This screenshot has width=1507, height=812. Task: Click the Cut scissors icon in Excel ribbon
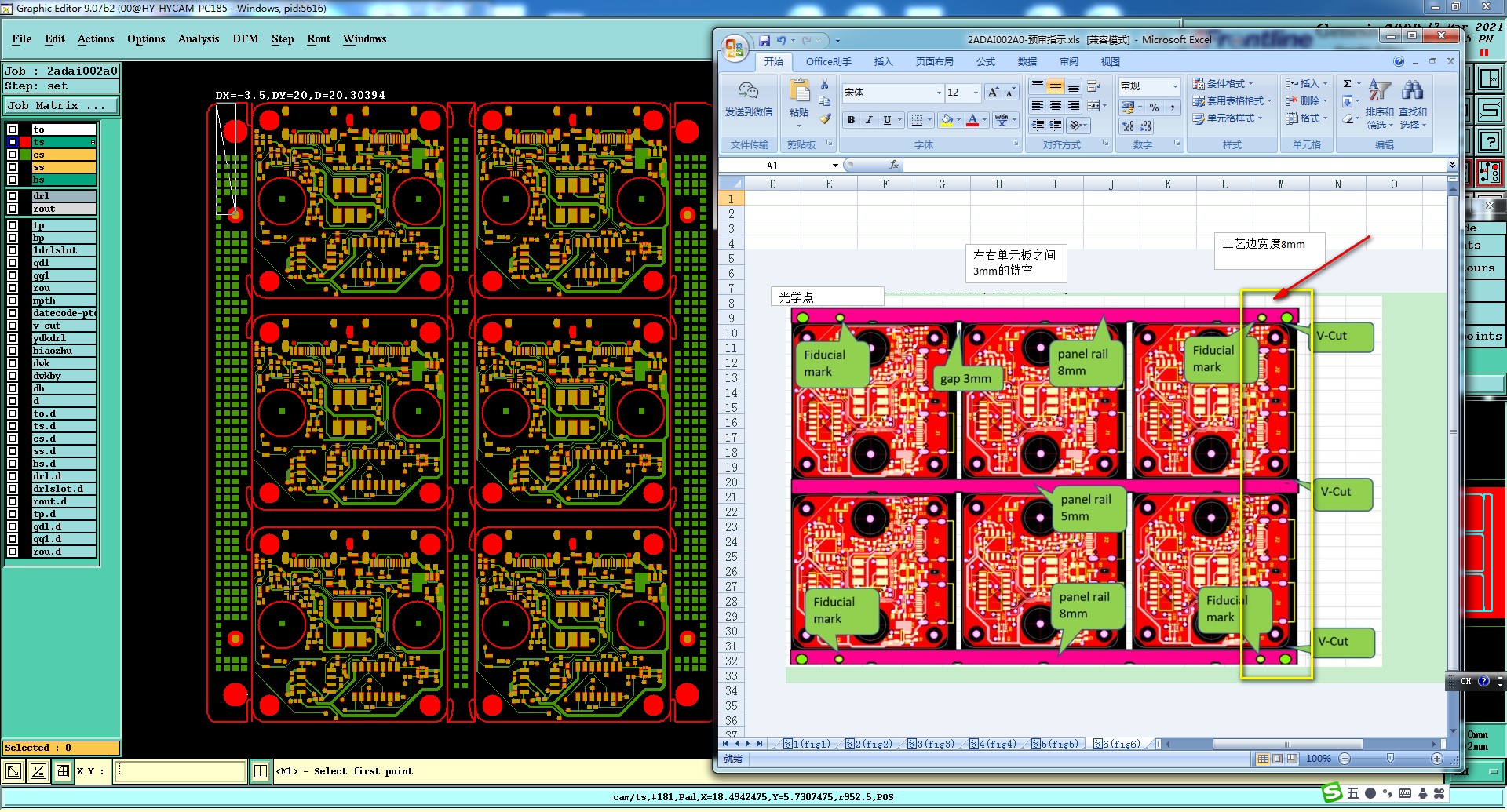pos(825,85)
